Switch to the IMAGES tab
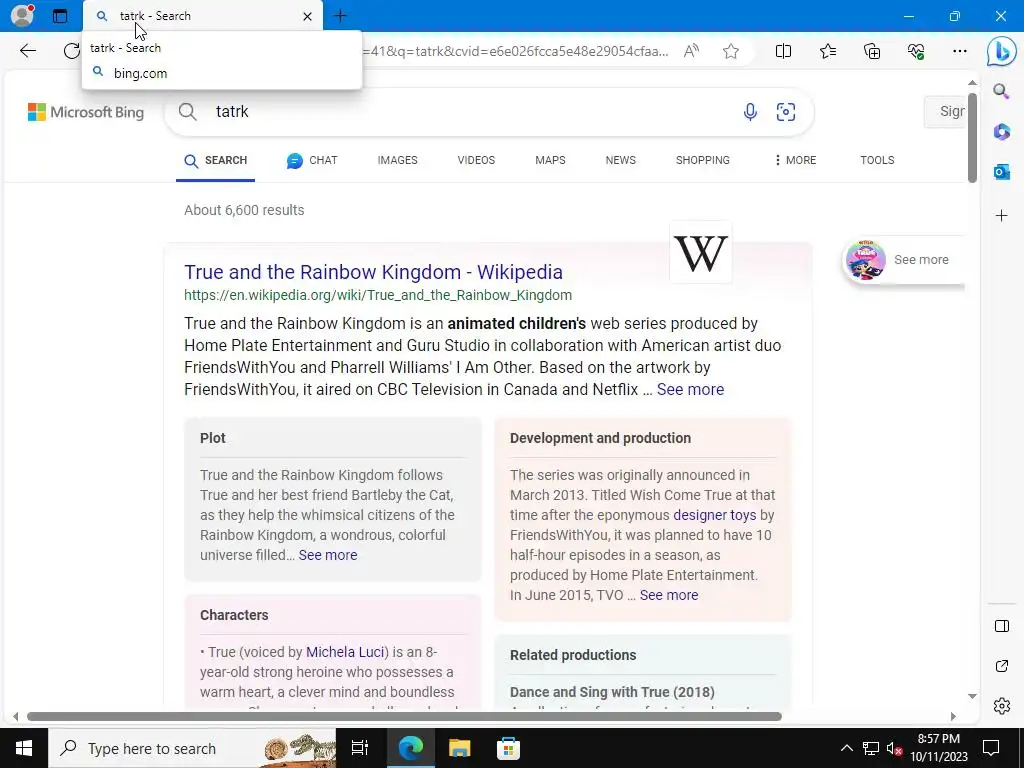 point(397,161)
